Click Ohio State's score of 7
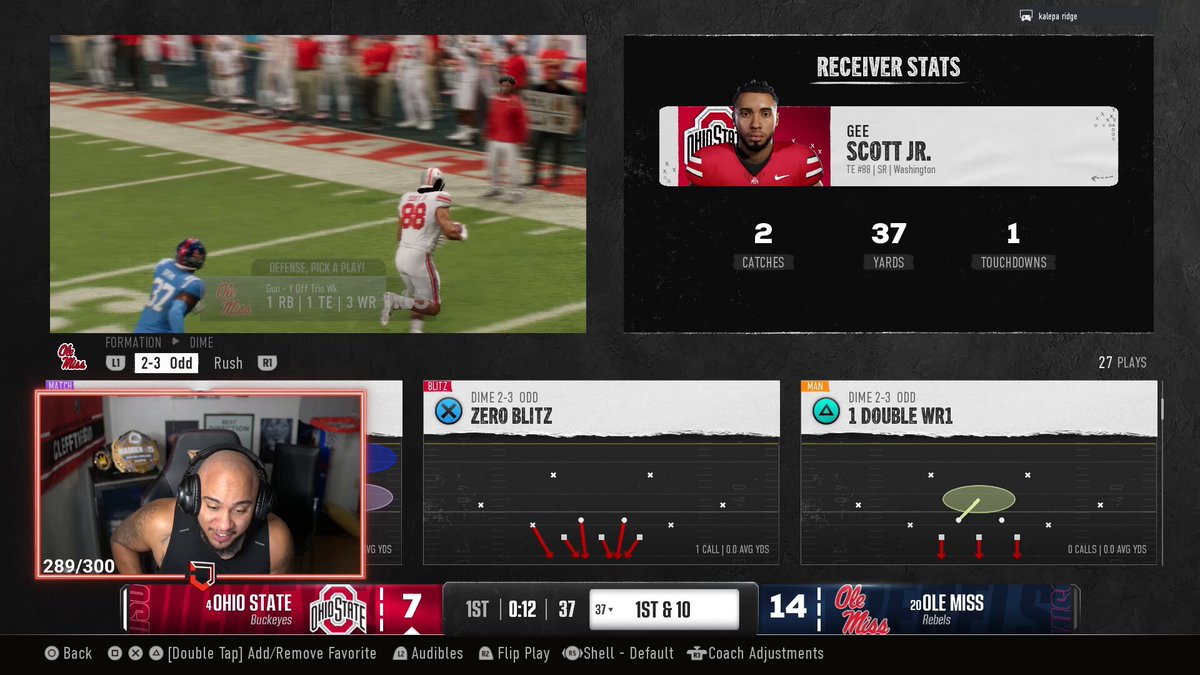 pyautogui.click(x=411, y=606)
